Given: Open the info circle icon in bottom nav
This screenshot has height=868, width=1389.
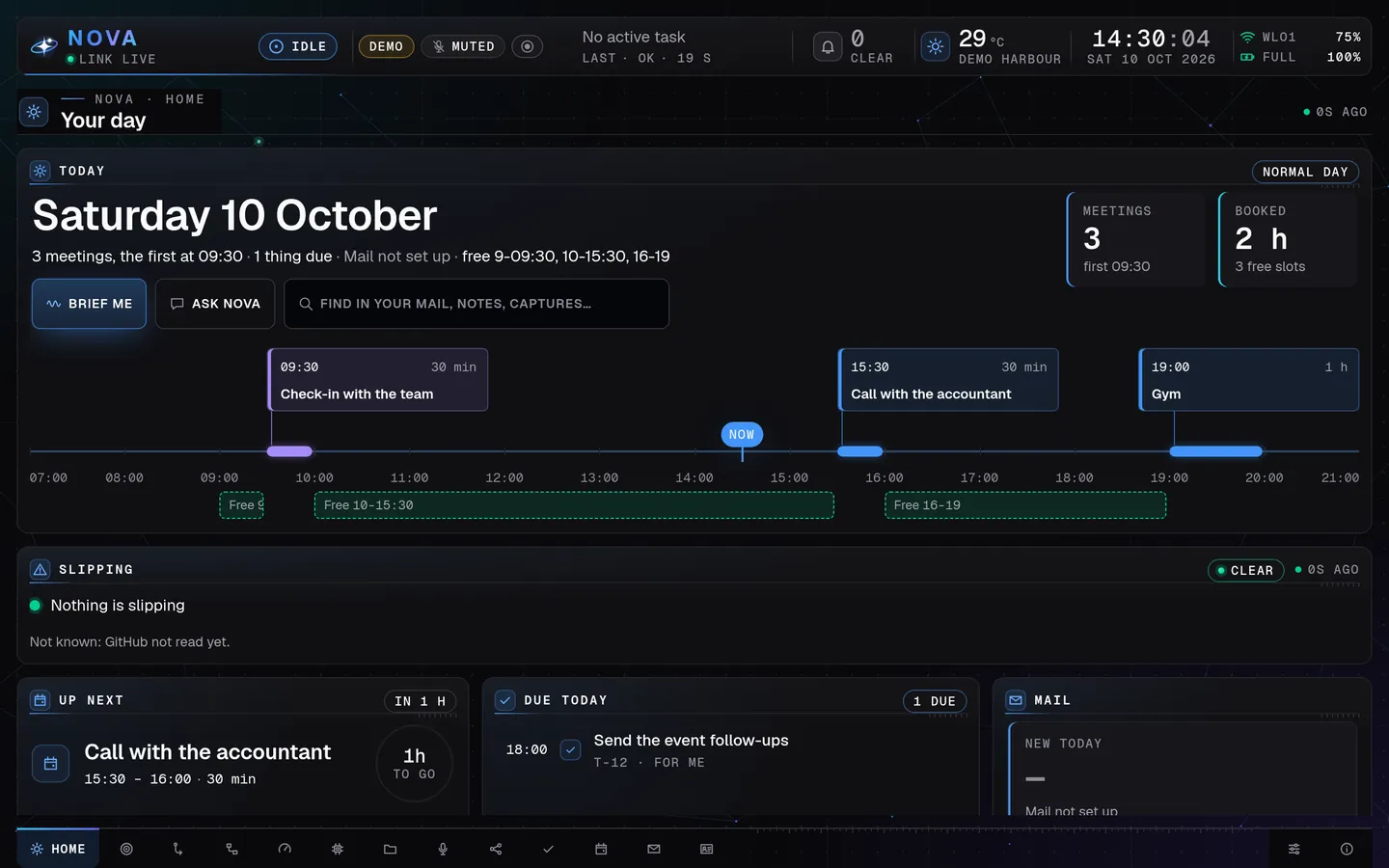Looking at the screenshot, I should tap(1347, 849).
